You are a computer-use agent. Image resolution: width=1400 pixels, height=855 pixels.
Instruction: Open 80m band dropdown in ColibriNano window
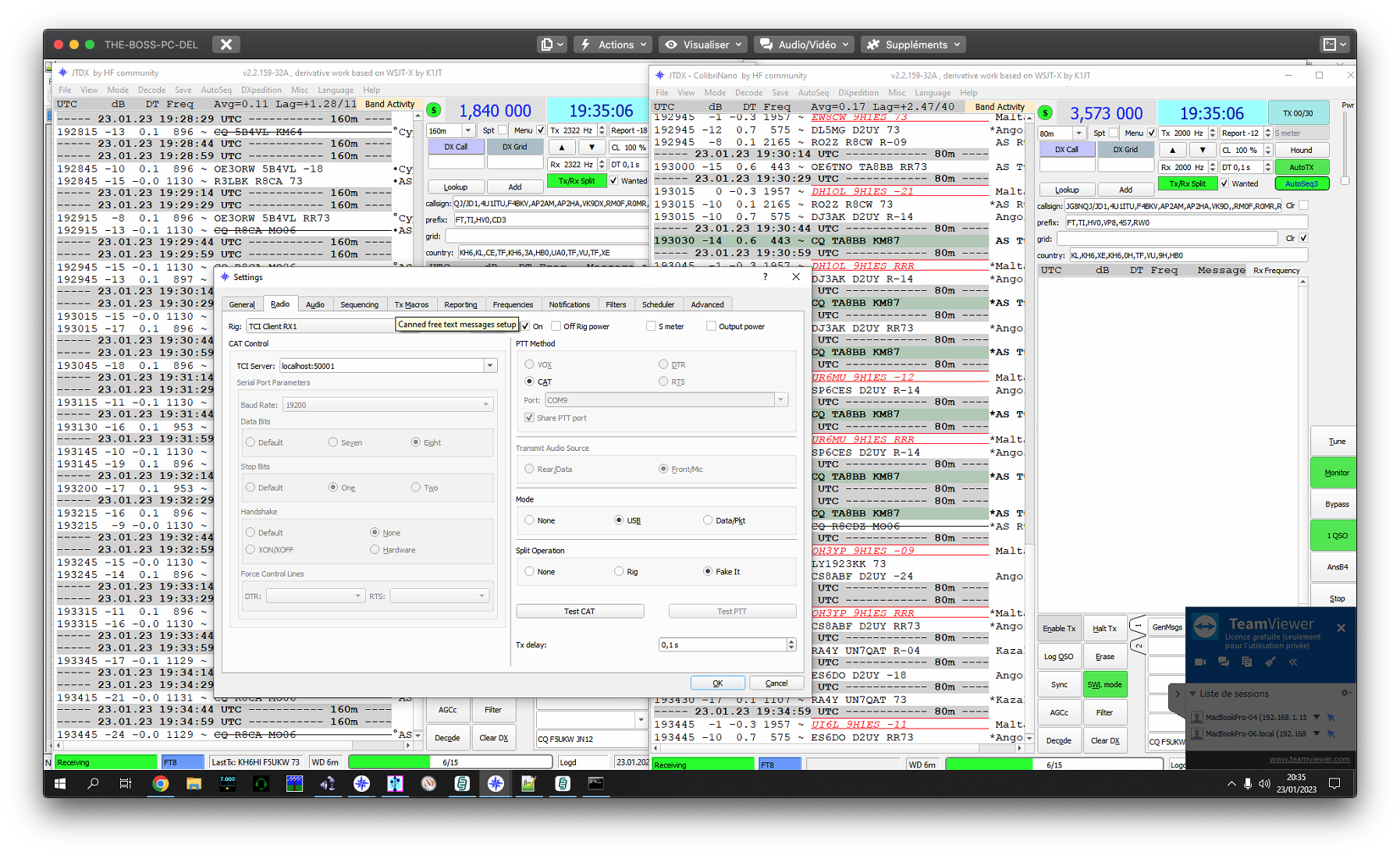[x=1078, y=133]
